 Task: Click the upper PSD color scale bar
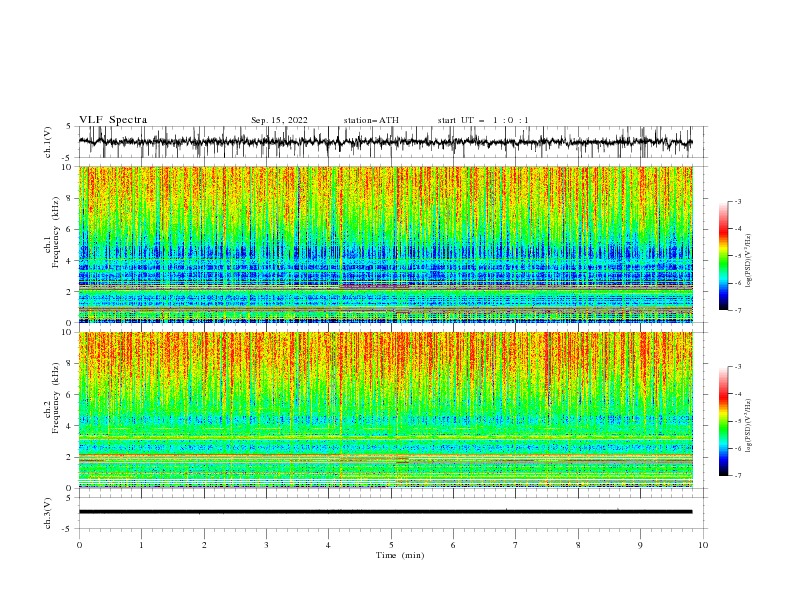tap(723, 256)
